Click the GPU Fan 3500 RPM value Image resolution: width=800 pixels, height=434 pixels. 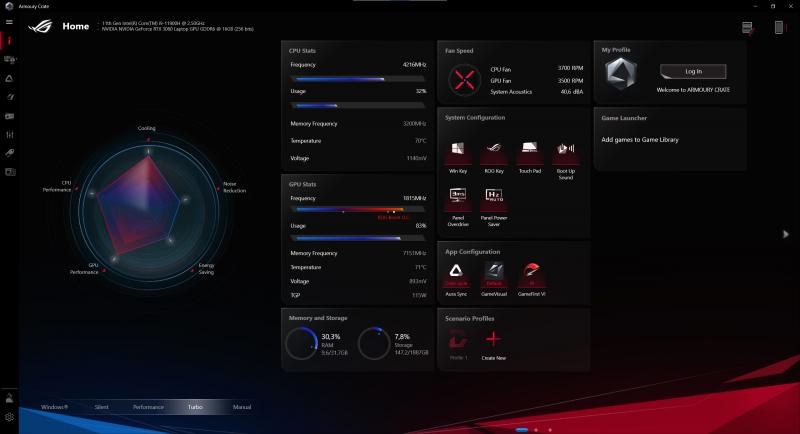(570, 81)
